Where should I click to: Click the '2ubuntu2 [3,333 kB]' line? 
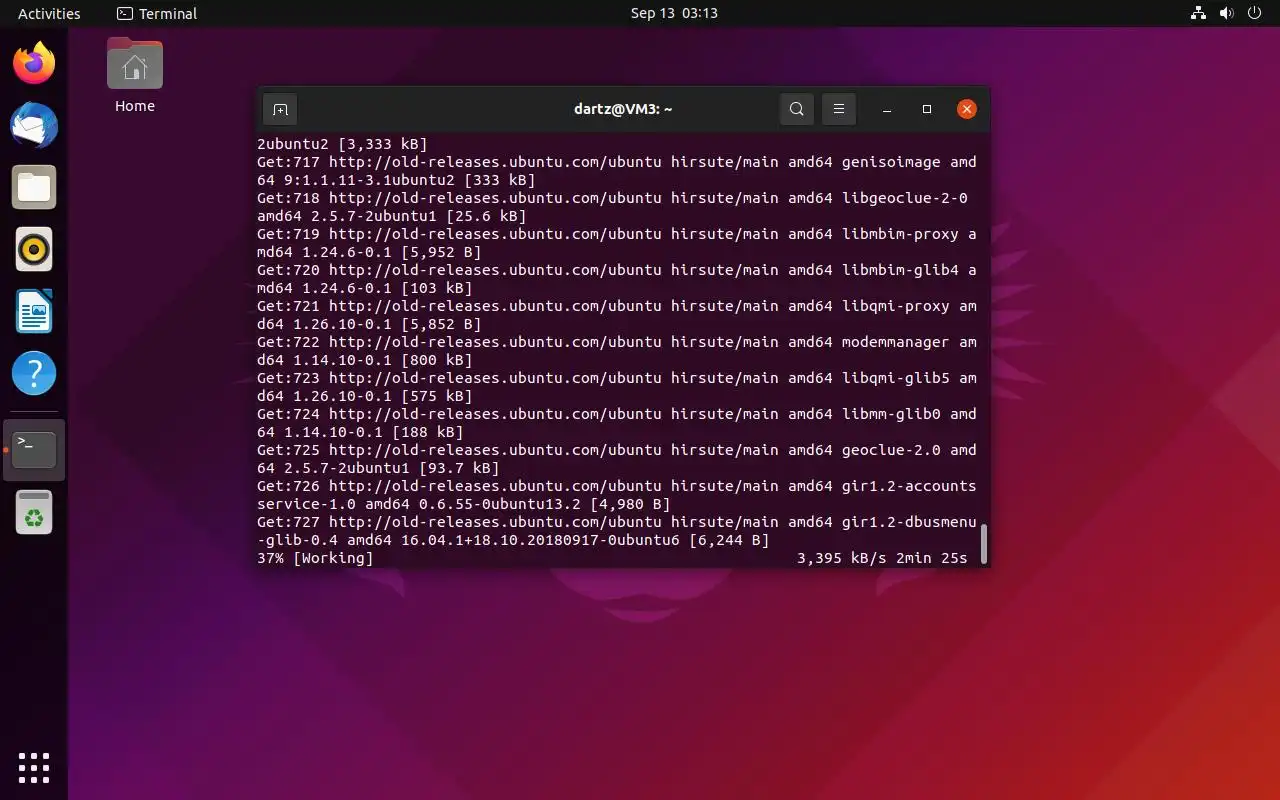pos(342,144)
